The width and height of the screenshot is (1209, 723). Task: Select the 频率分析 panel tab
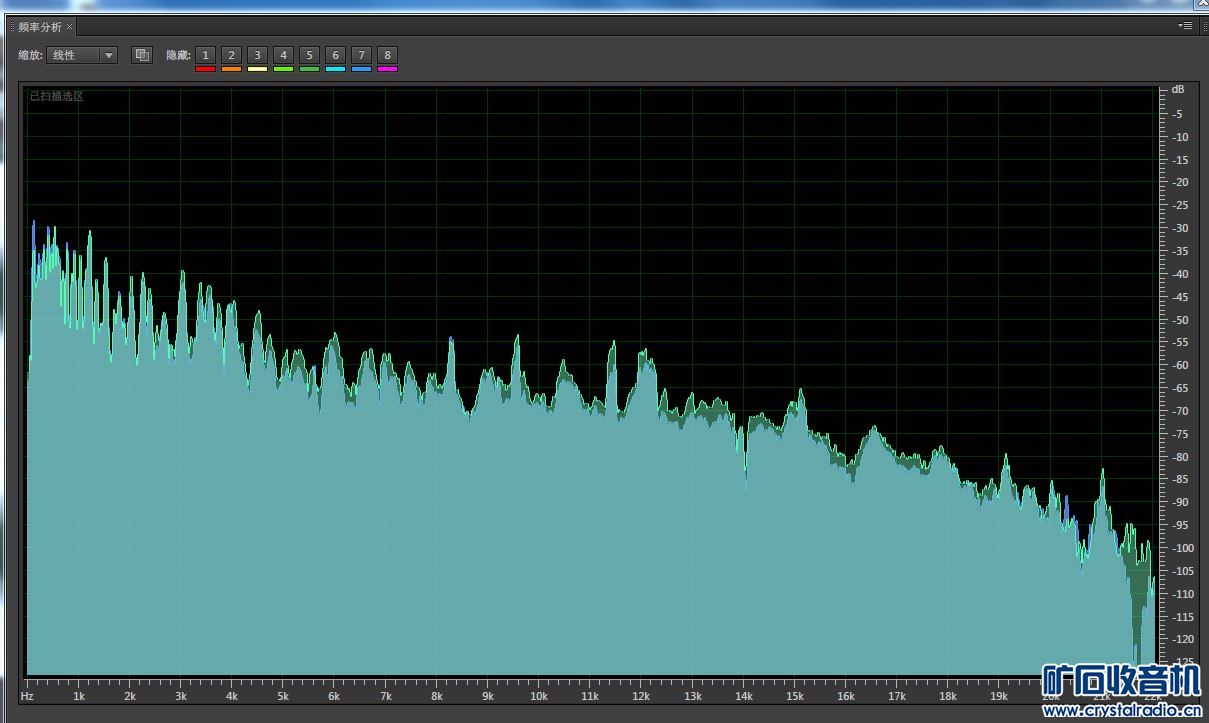tap(40, 27)
